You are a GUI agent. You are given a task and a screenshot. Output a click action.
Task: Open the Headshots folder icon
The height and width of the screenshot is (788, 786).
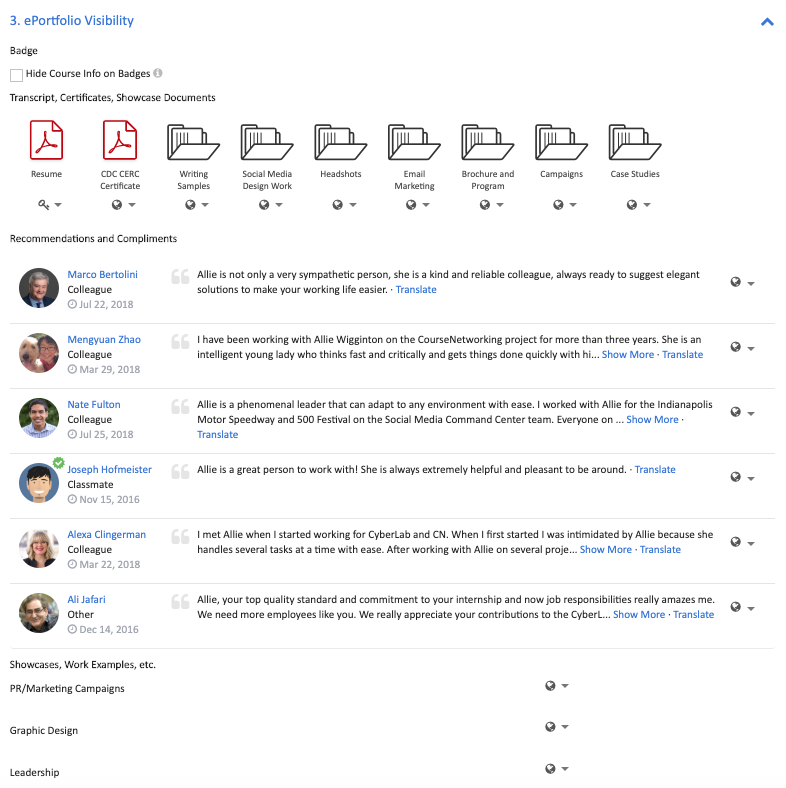341,142
